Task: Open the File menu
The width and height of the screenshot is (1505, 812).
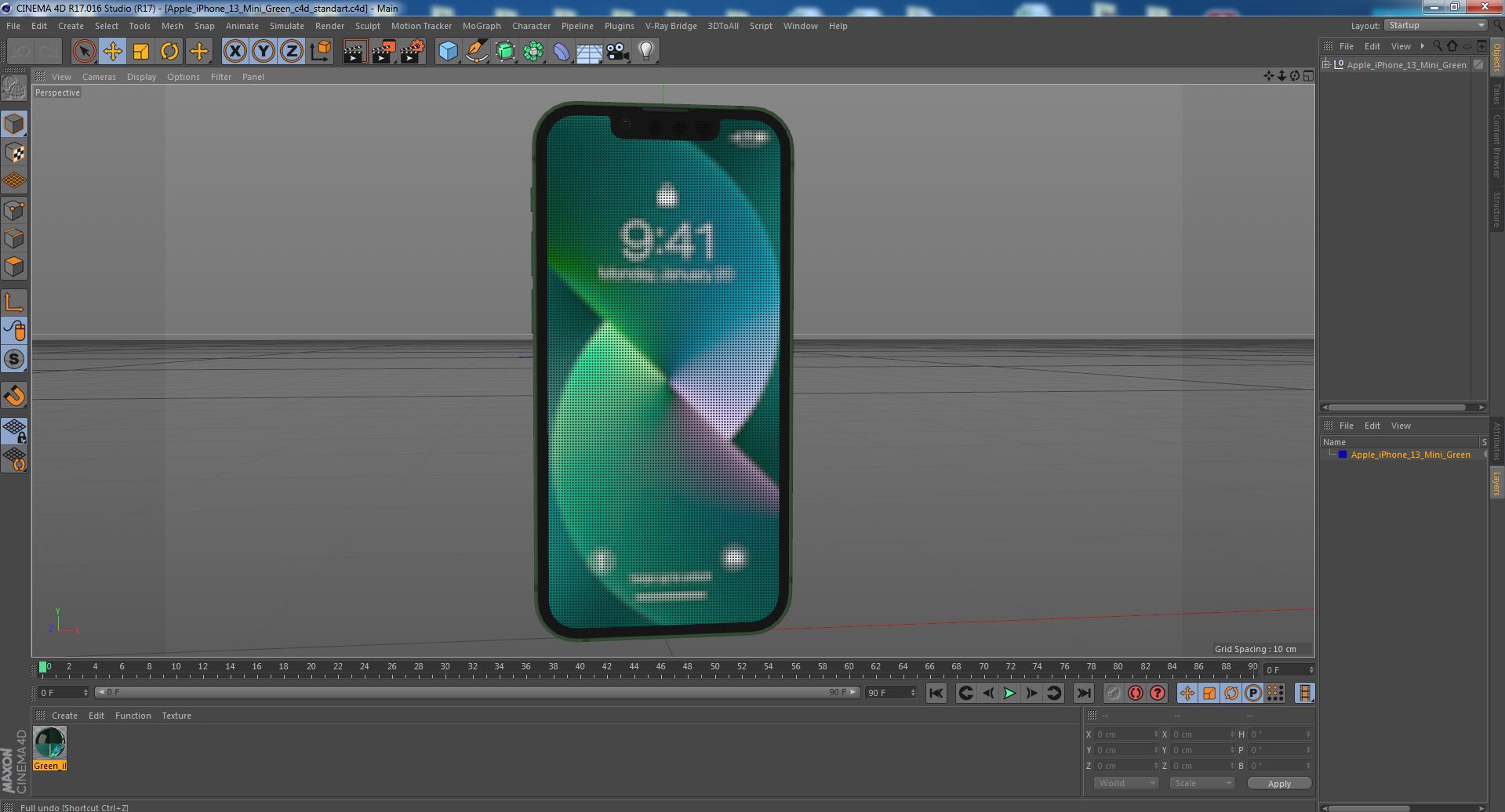Action: 13,26
